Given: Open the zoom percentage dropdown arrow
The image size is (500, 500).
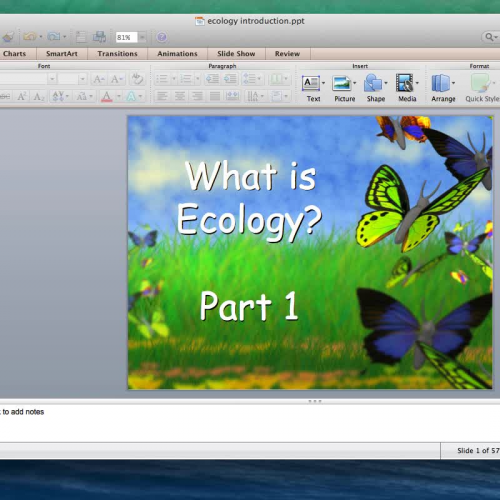Looking at the screenshot, I should click(x=142, y=37).
